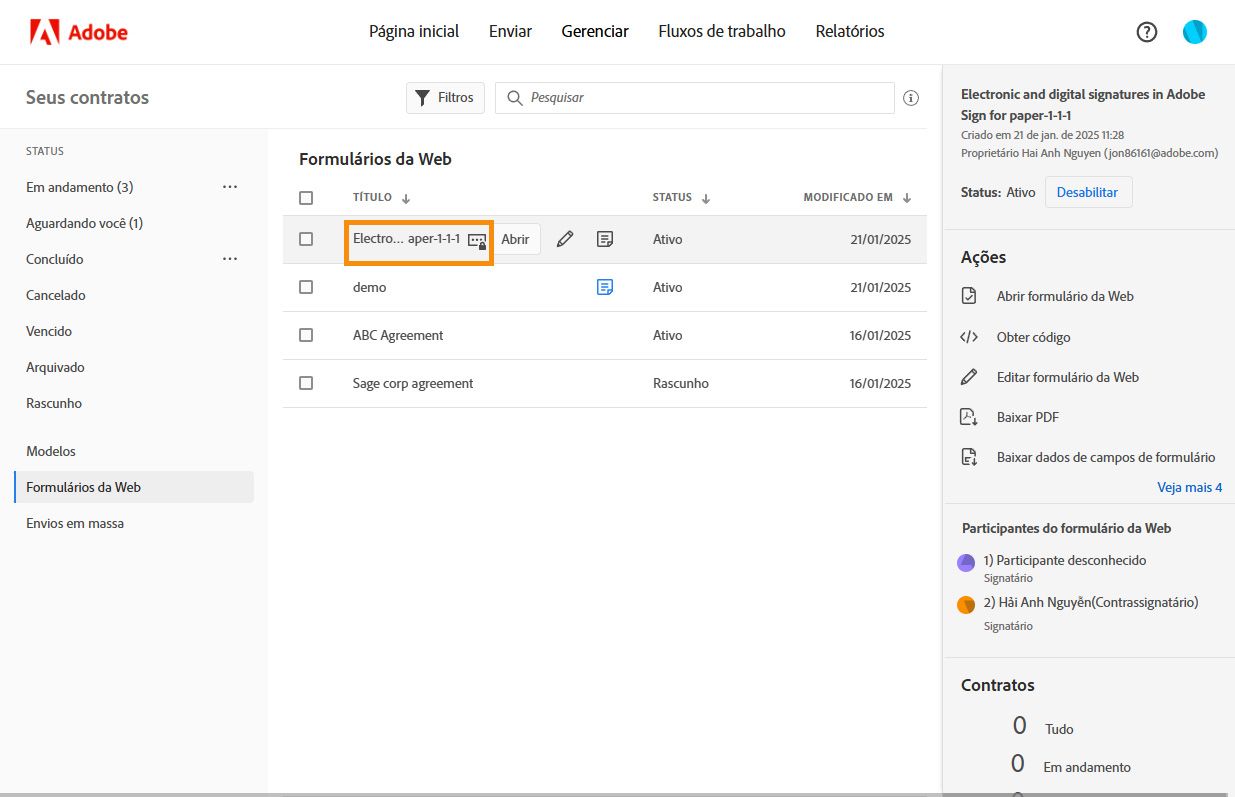
Task: Switch to Fluxos de trabalho menu item
Action: [x=721, y=31]
